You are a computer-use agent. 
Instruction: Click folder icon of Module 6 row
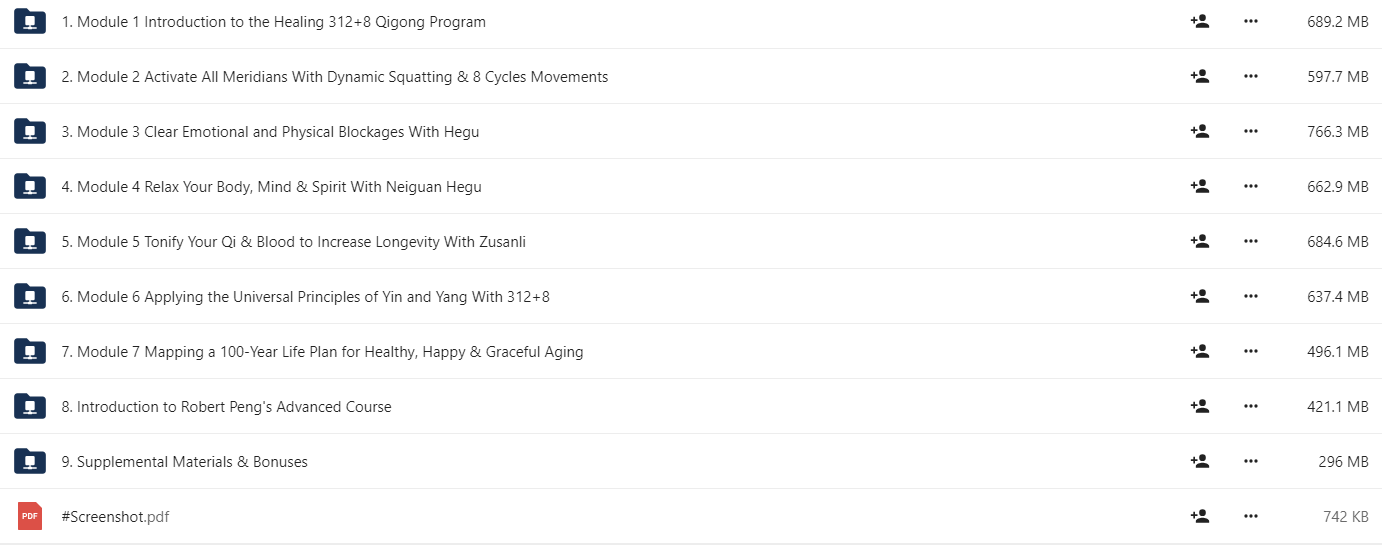tap(30, 296)
